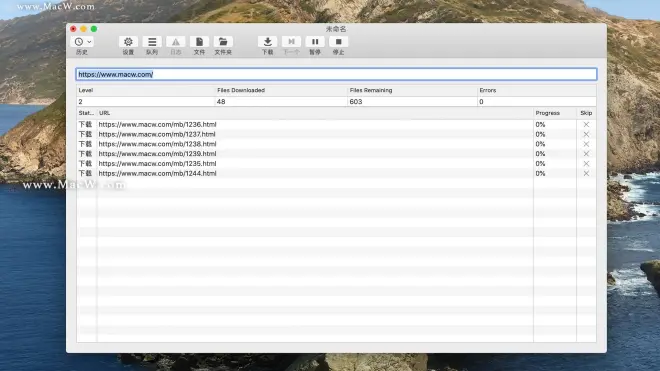Pause downloads with the pause icon
The image size is (660, 371).
pyautogui.click(x=315, y=42)
